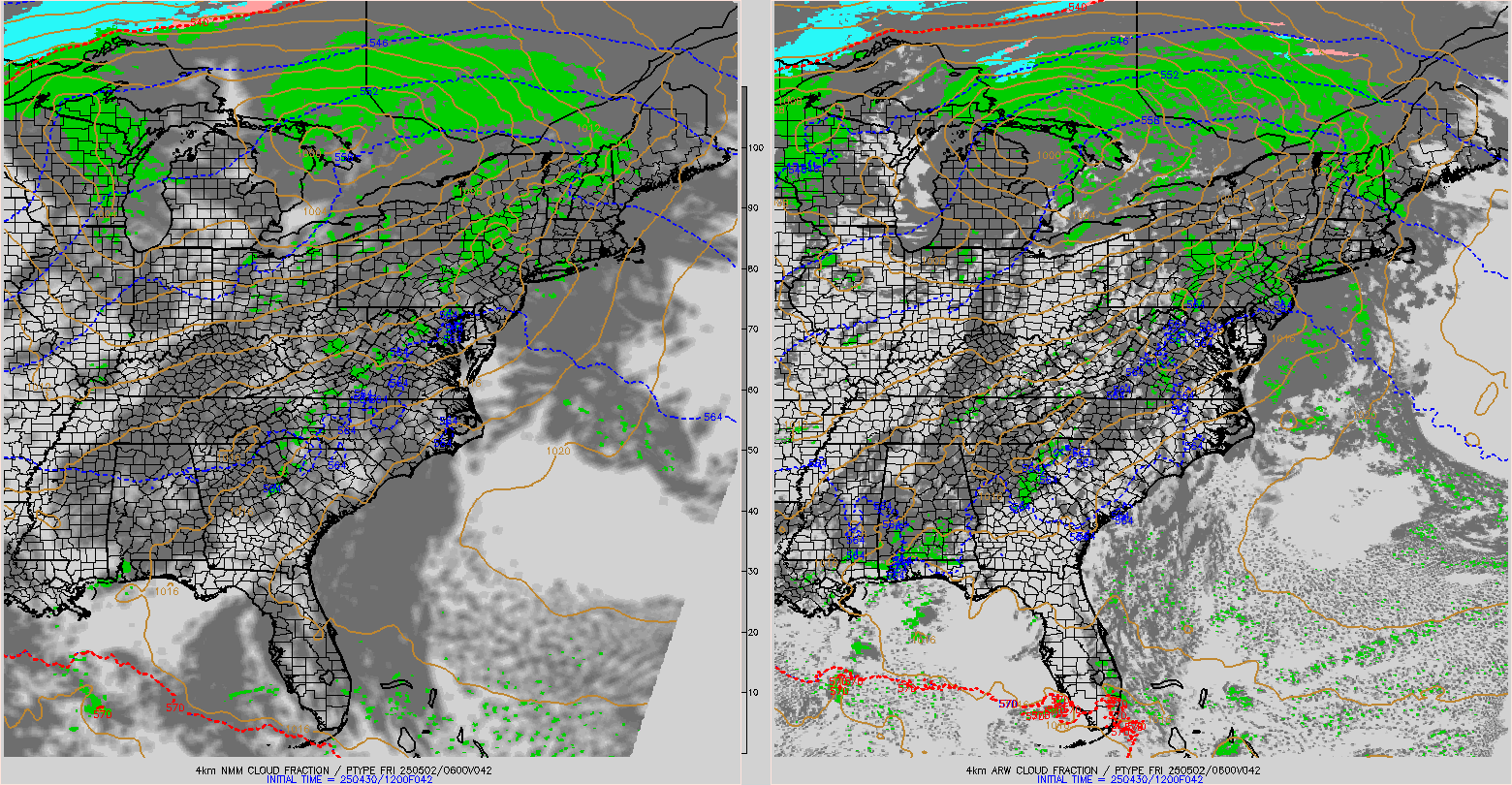The image size is (1512, 785).
Task: Click the NMM cloud fraction map panel
Action: click(x=369, y=379)
